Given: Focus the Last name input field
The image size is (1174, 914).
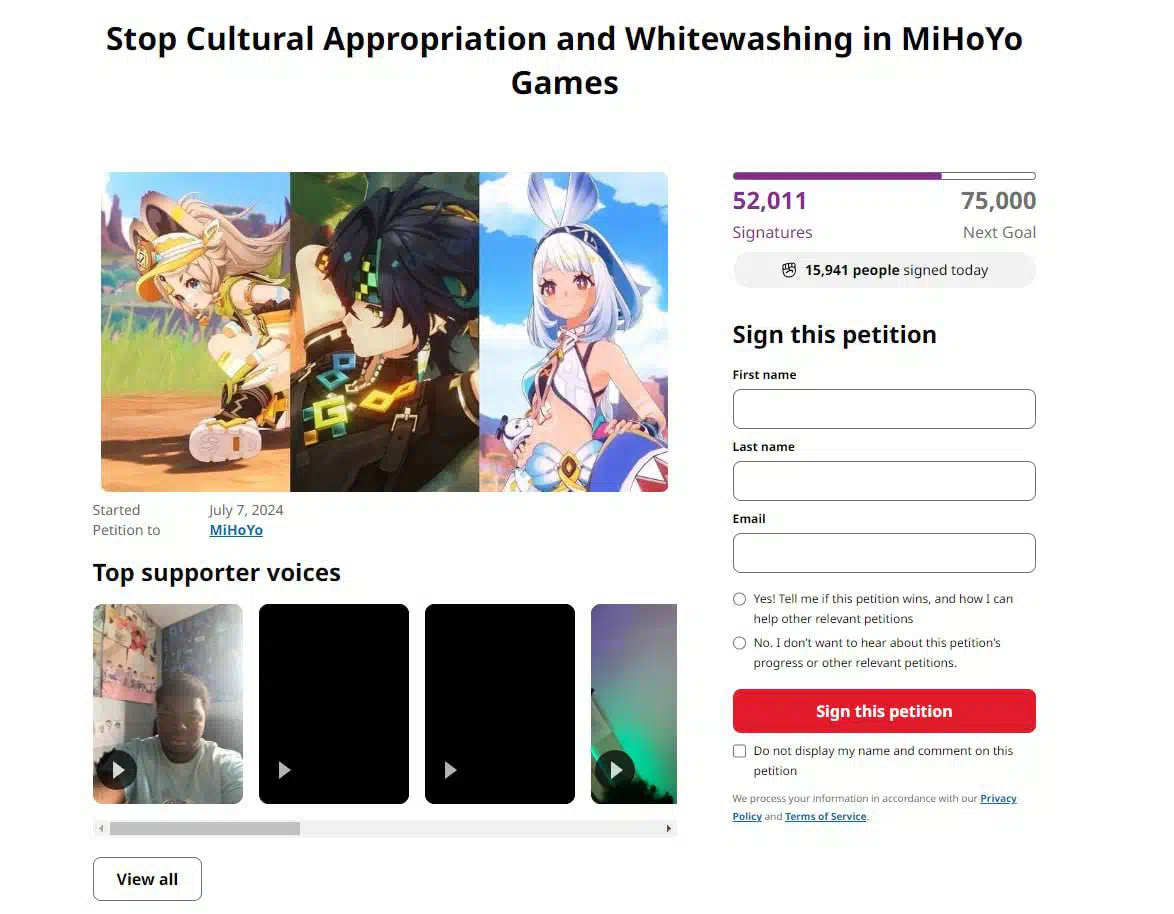Looking at the screenshot, I should pos(884,481).
